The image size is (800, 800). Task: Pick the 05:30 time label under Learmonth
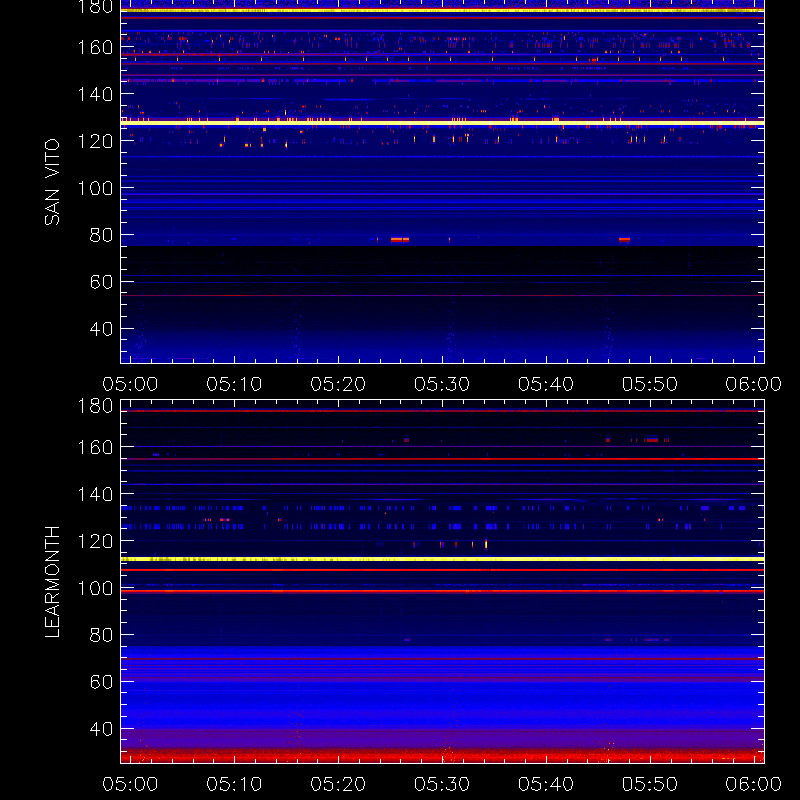[442, 784]
